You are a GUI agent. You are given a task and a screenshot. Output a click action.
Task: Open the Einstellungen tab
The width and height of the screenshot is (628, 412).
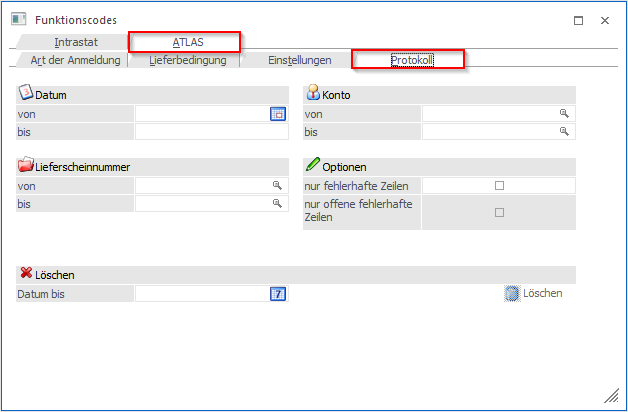tap(300, 60)
